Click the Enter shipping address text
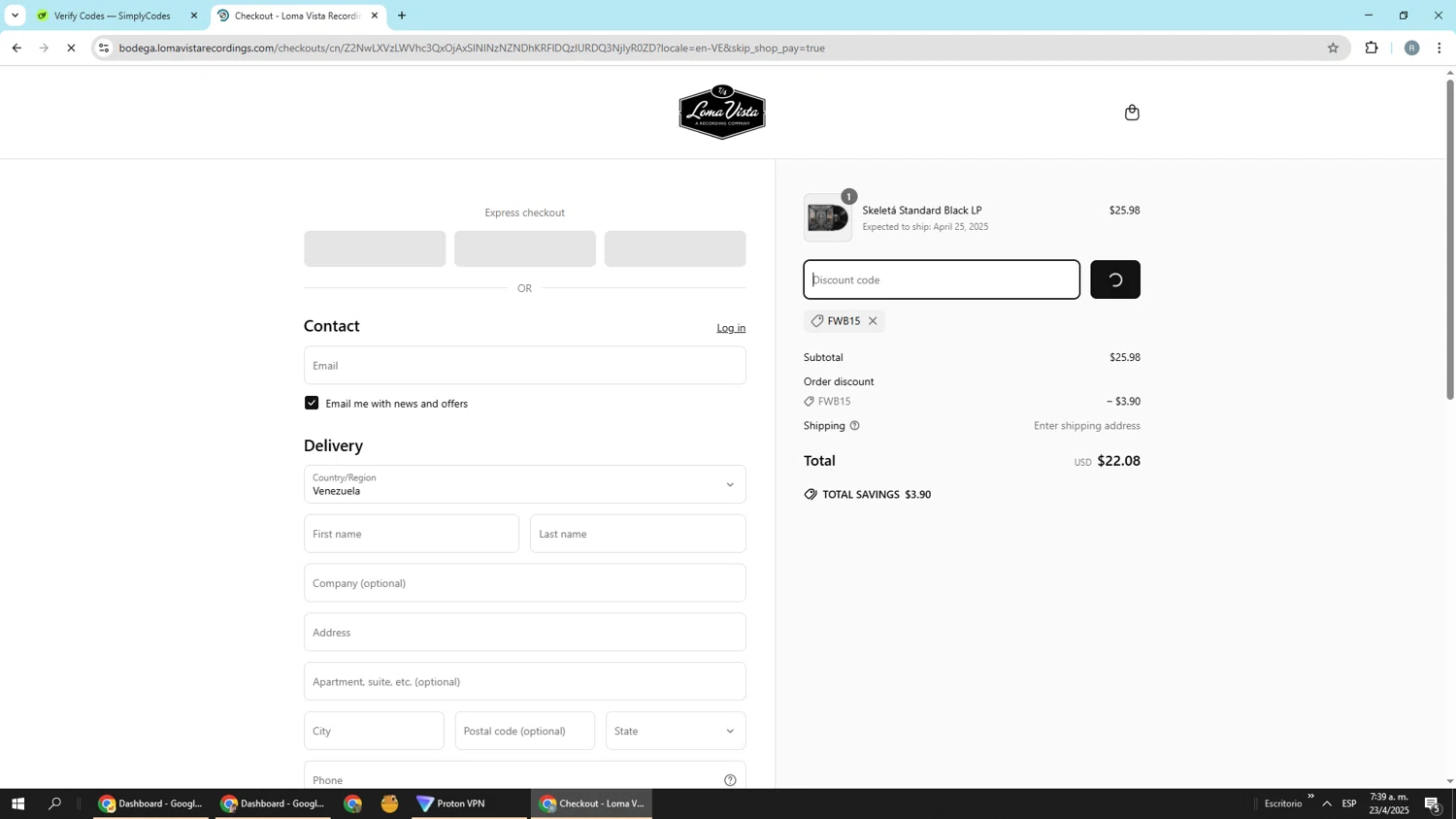The image size is (1456, 819). (1087, 426)
